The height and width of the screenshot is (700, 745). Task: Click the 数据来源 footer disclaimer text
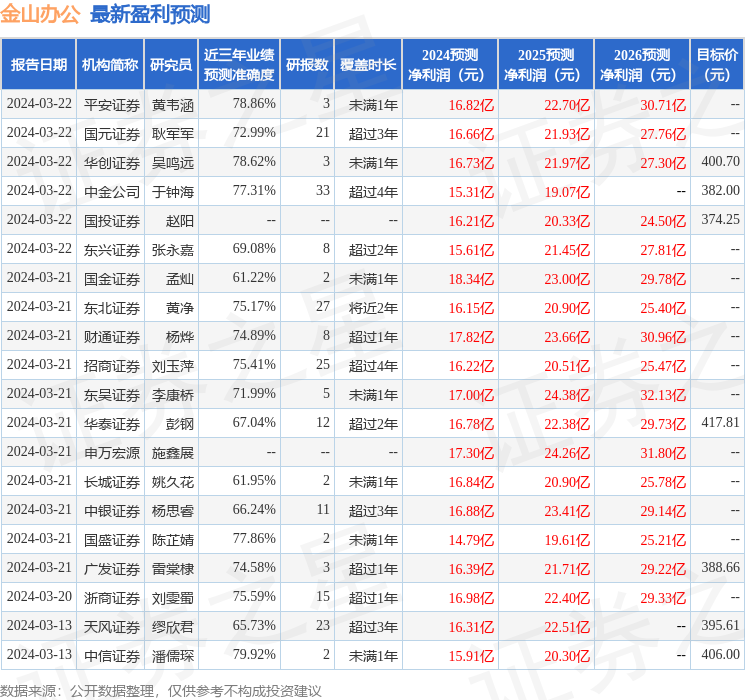(x=161, y=690)
